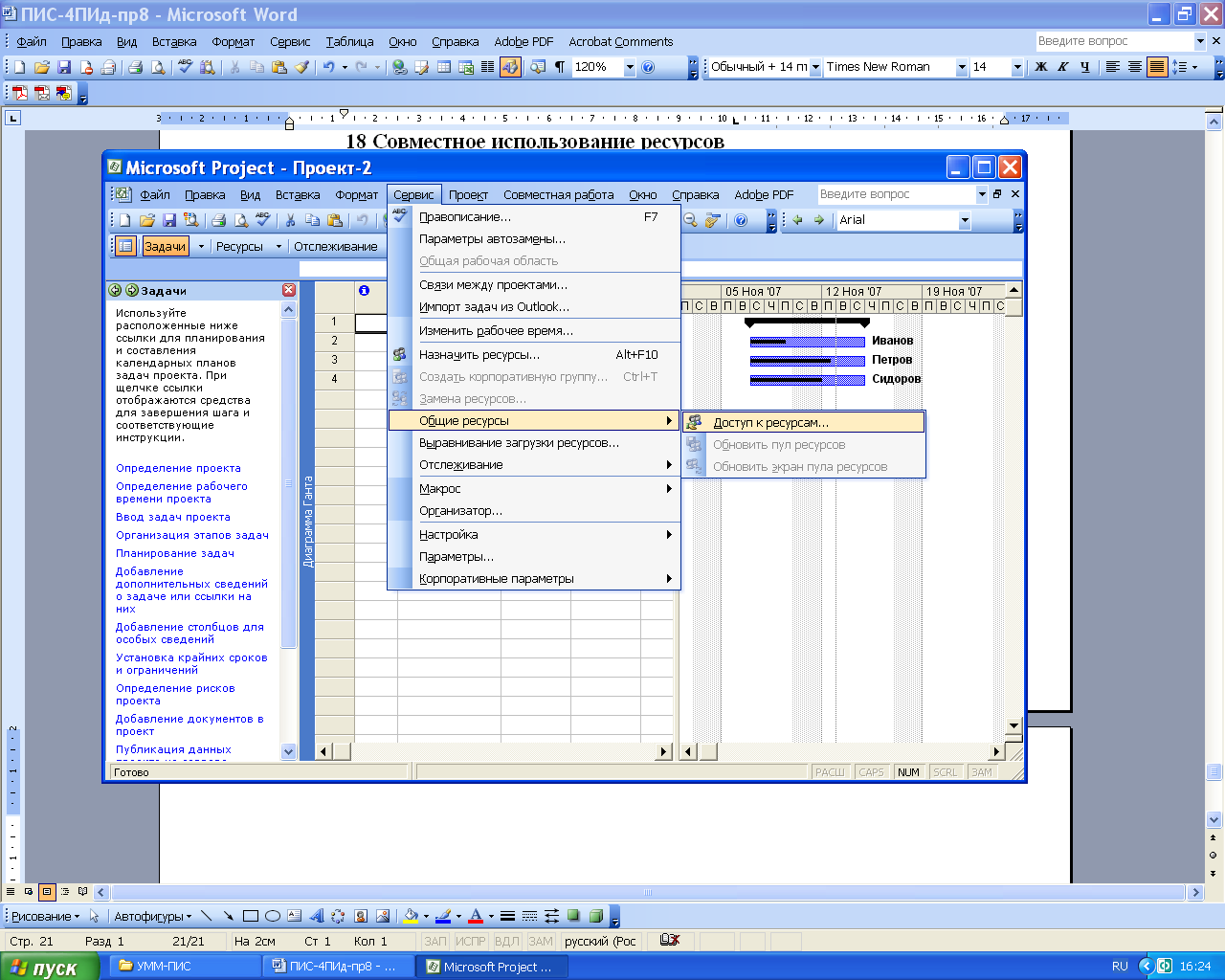Click the Open folder icon in Word toolbar
This screenshot has height=980, width=1225.
pyautogui.click(x=41, y=67)
